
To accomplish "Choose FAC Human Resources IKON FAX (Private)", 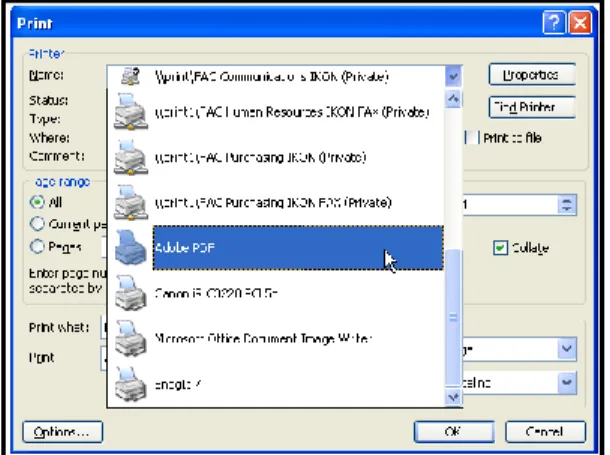I will click(x=292, y=112).
